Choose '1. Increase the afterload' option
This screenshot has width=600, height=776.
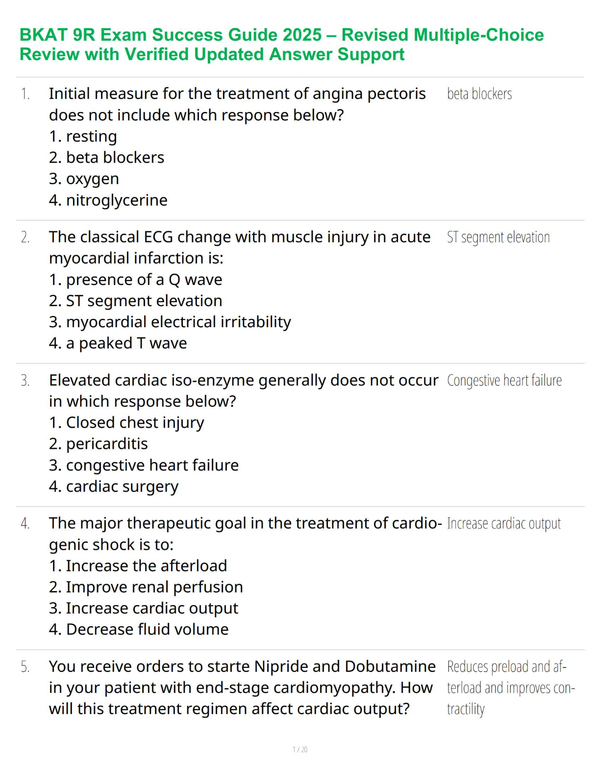pyautogui.click(x=138, y=566)
